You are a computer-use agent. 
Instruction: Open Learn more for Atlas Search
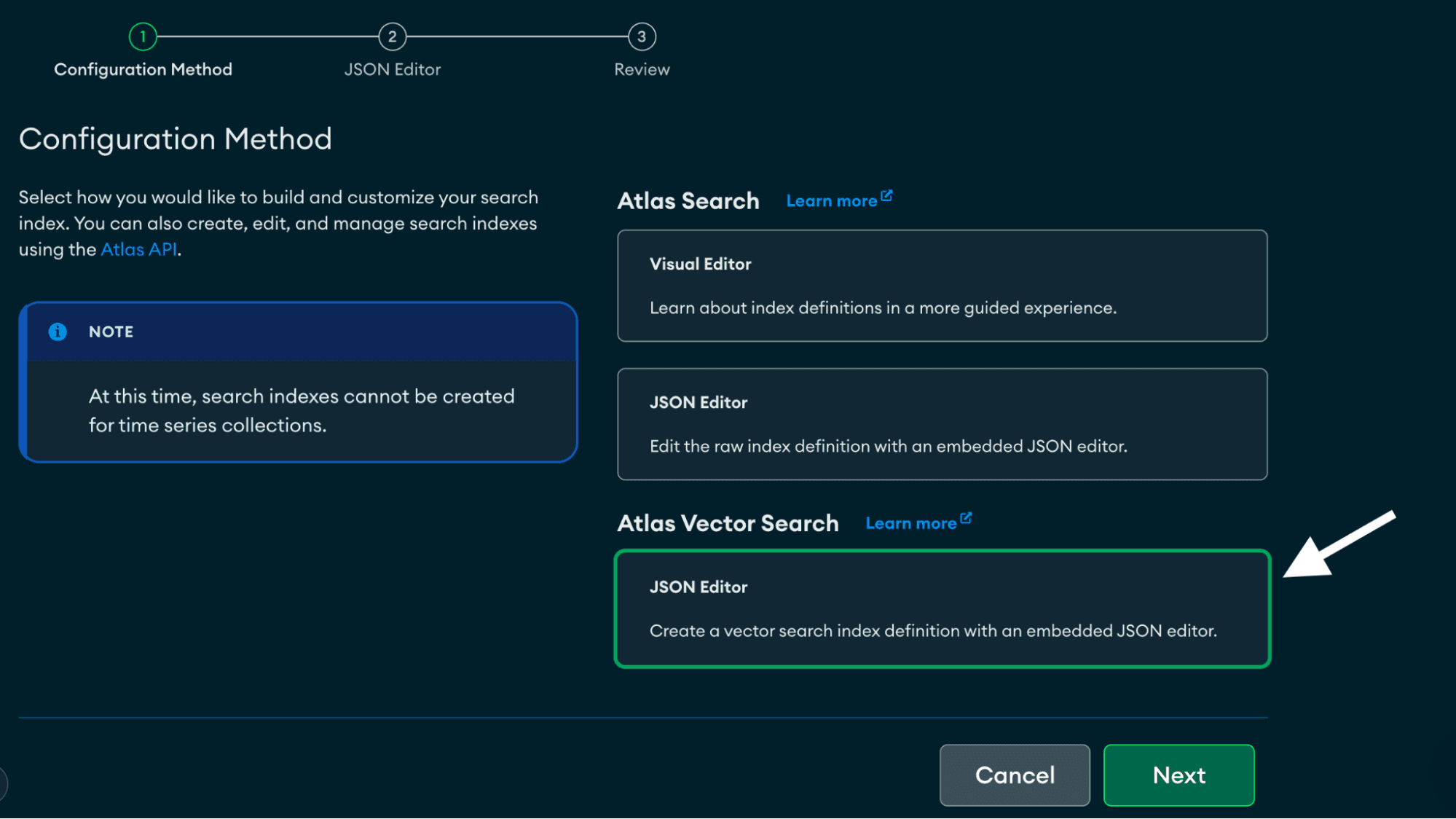click(x=831, y=201)
